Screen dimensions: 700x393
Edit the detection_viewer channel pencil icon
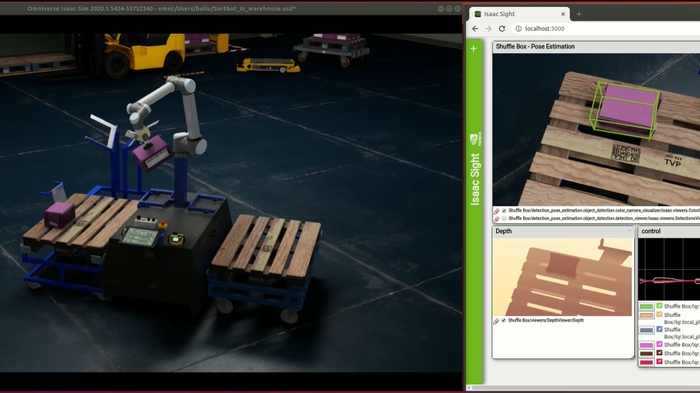pos(496,219)
